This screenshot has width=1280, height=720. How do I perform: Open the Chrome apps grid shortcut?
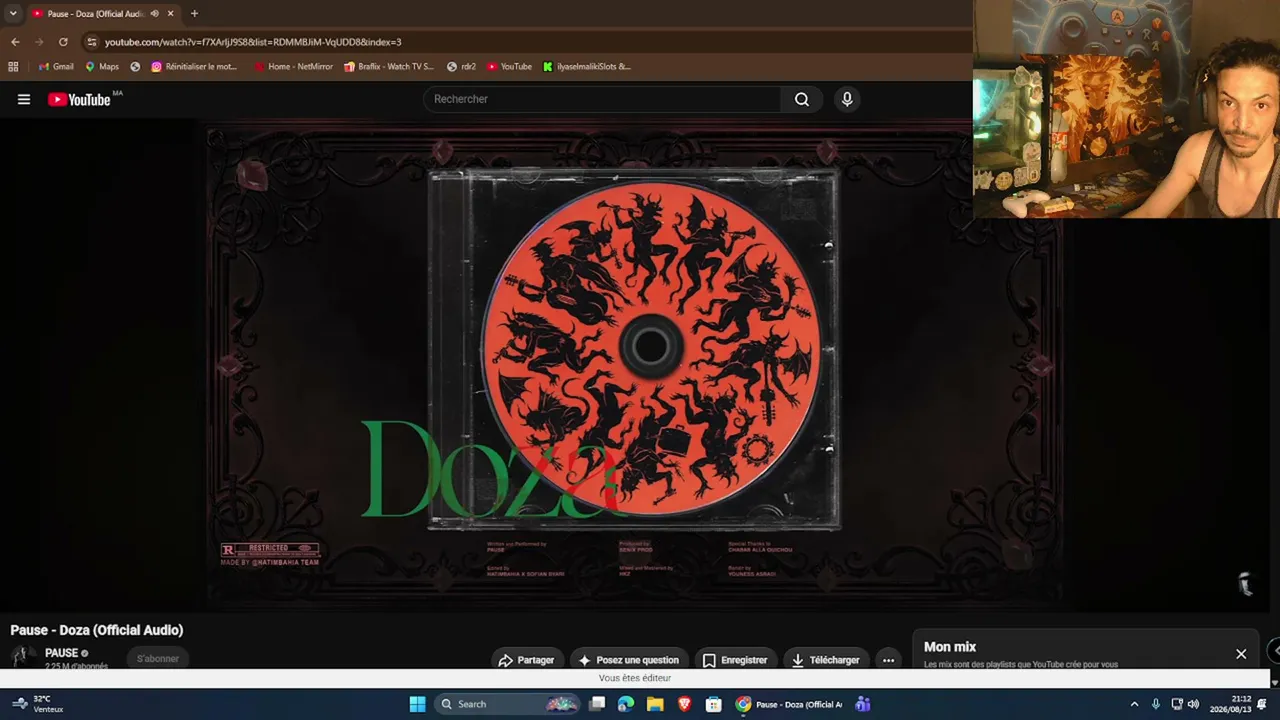(x=13, y=67)
